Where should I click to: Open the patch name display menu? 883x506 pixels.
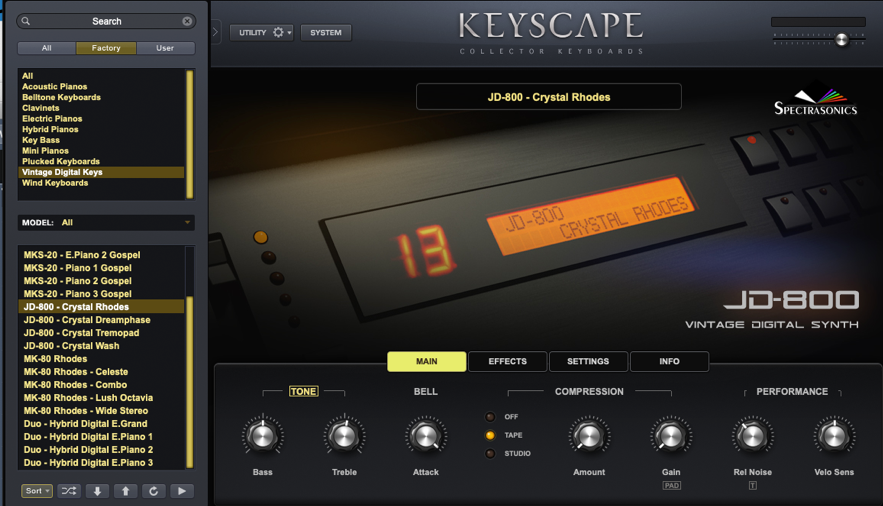pos(548,97)
